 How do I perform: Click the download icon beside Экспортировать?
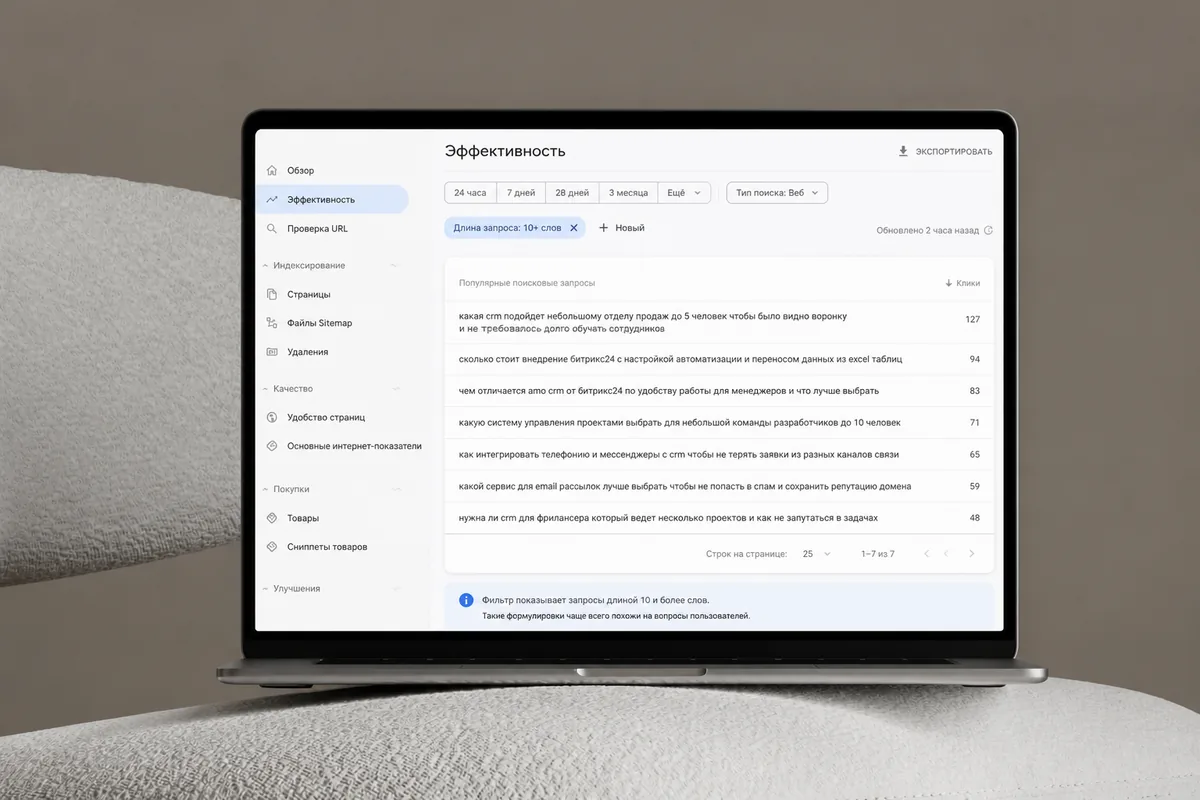click(903, 152)
